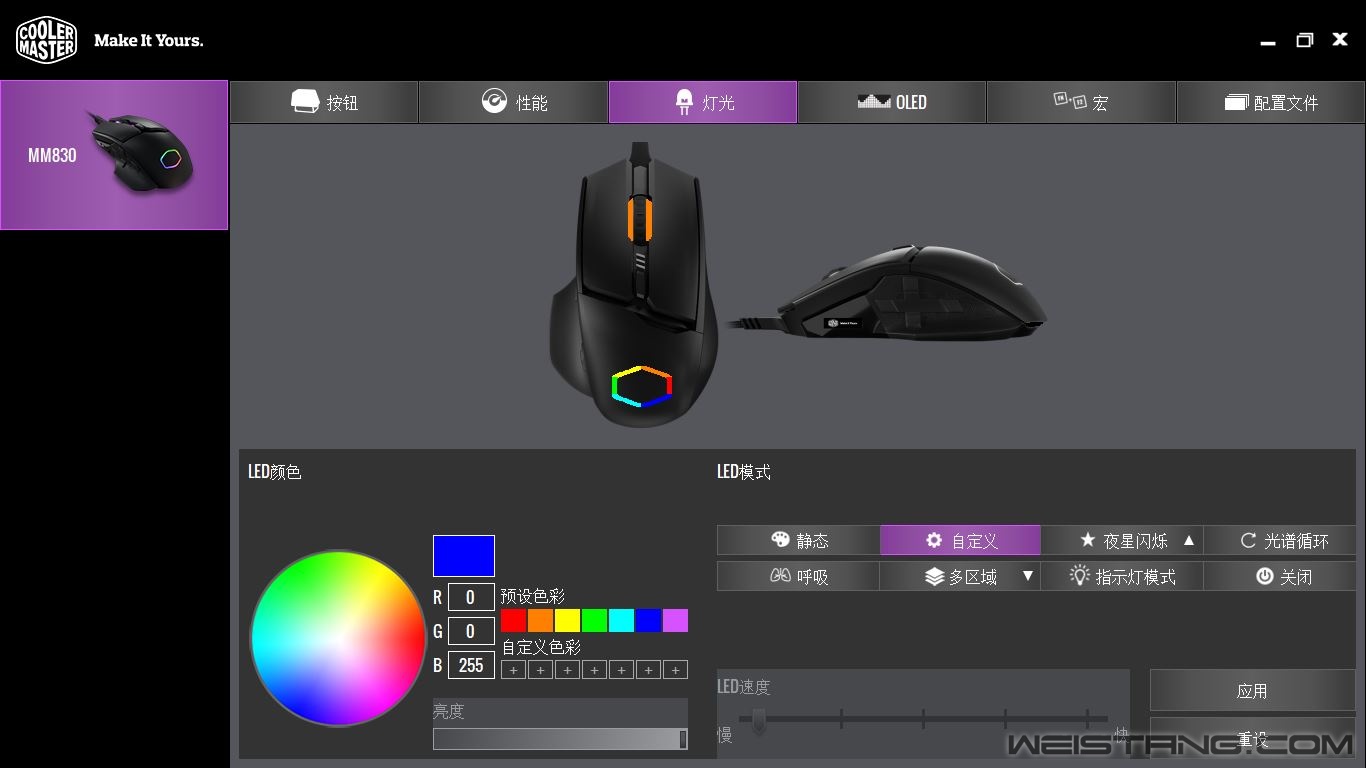Viewport: 1366px width, 768px height.
Task: Click the Cooler Master logo
Action: click(x=46, y=40)
